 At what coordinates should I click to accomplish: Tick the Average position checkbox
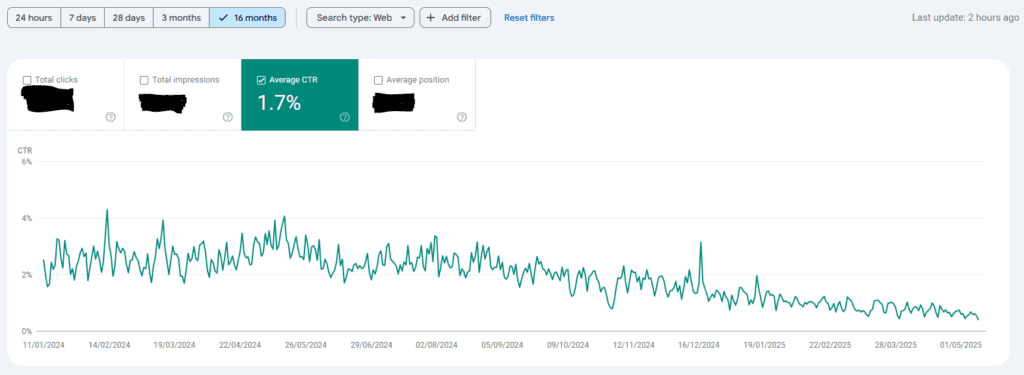[x=378, y=80]
